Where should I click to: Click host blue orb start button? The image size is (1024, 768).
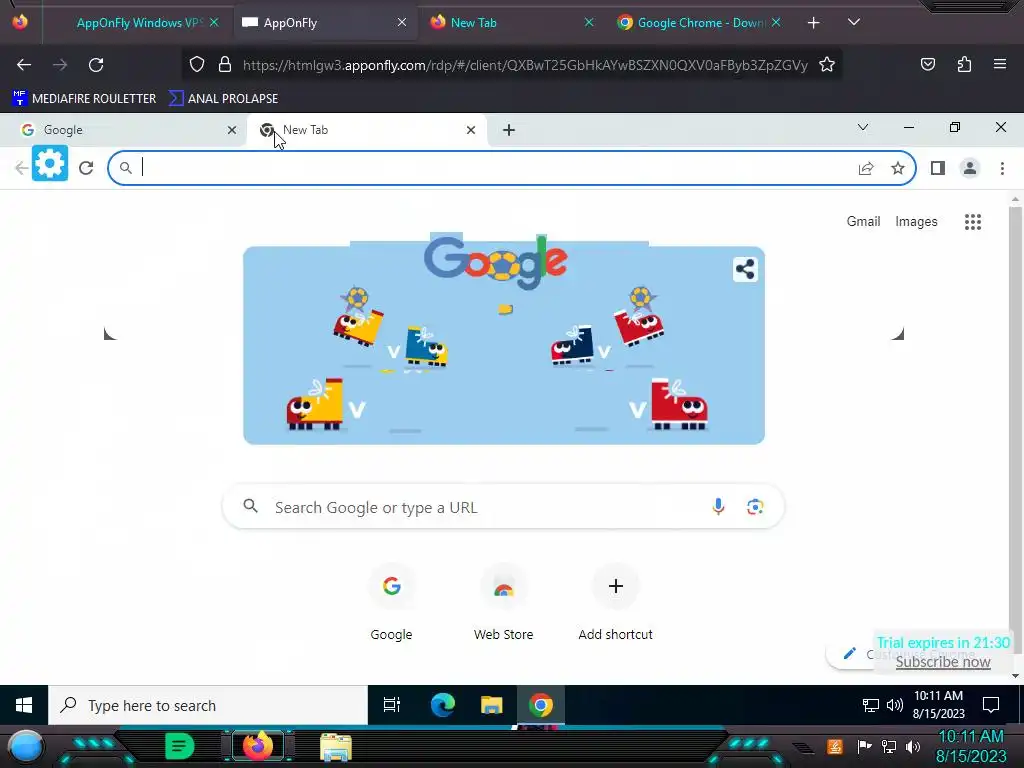[26, 748]
